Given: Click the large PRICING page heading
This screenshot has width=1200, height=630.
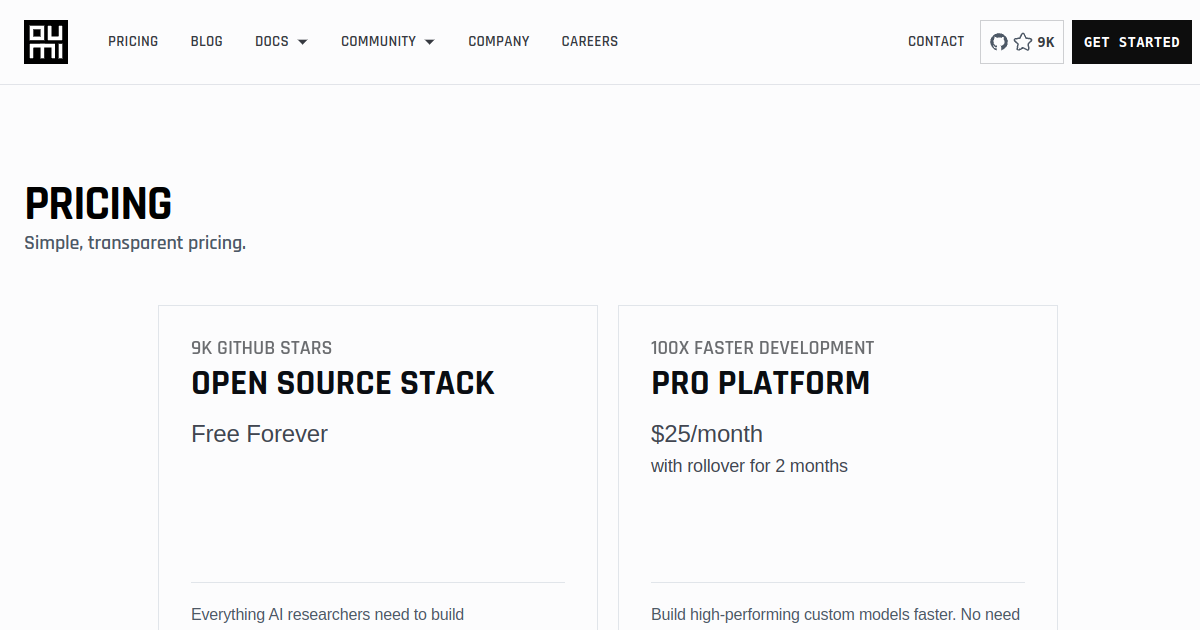Looking at the screenshot, I should (98, 204).
